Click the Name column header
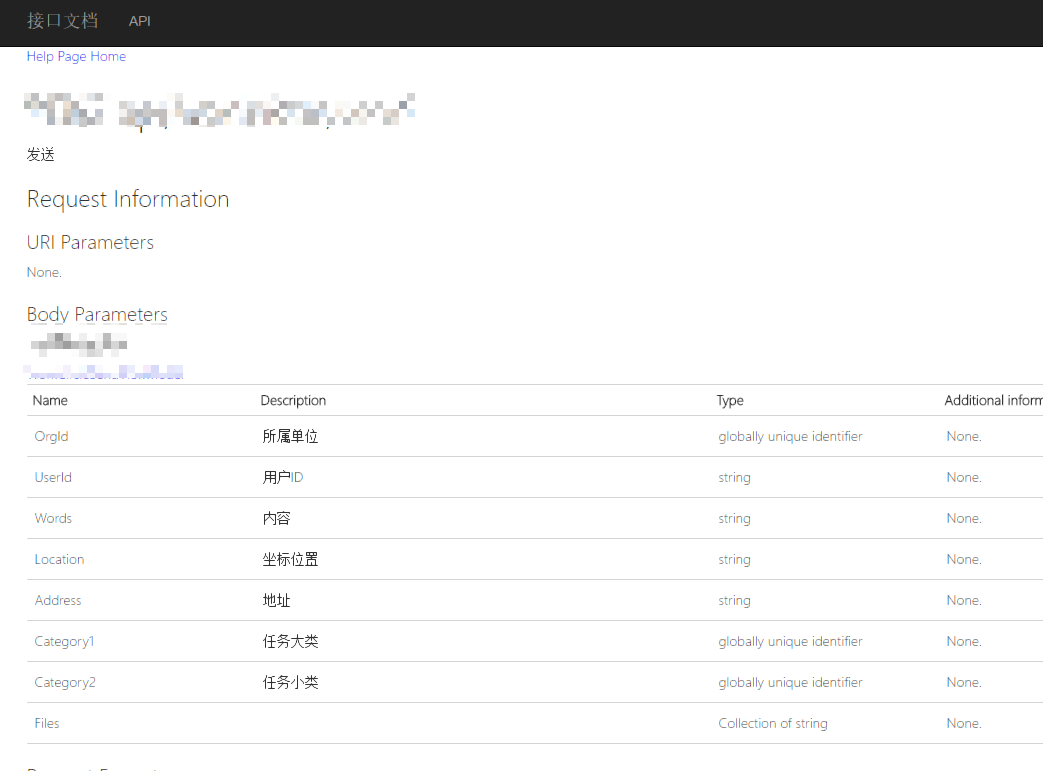This screenshot has width=1043, height=771. (50, 401)
